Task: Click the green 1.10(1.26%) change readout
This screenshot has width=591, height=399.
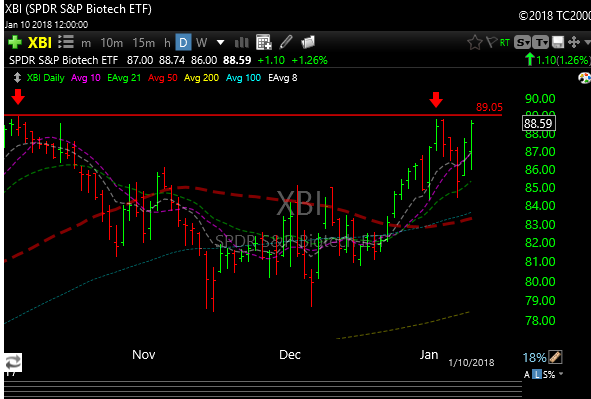Action: pyautogui.click(x=563, y=60)
